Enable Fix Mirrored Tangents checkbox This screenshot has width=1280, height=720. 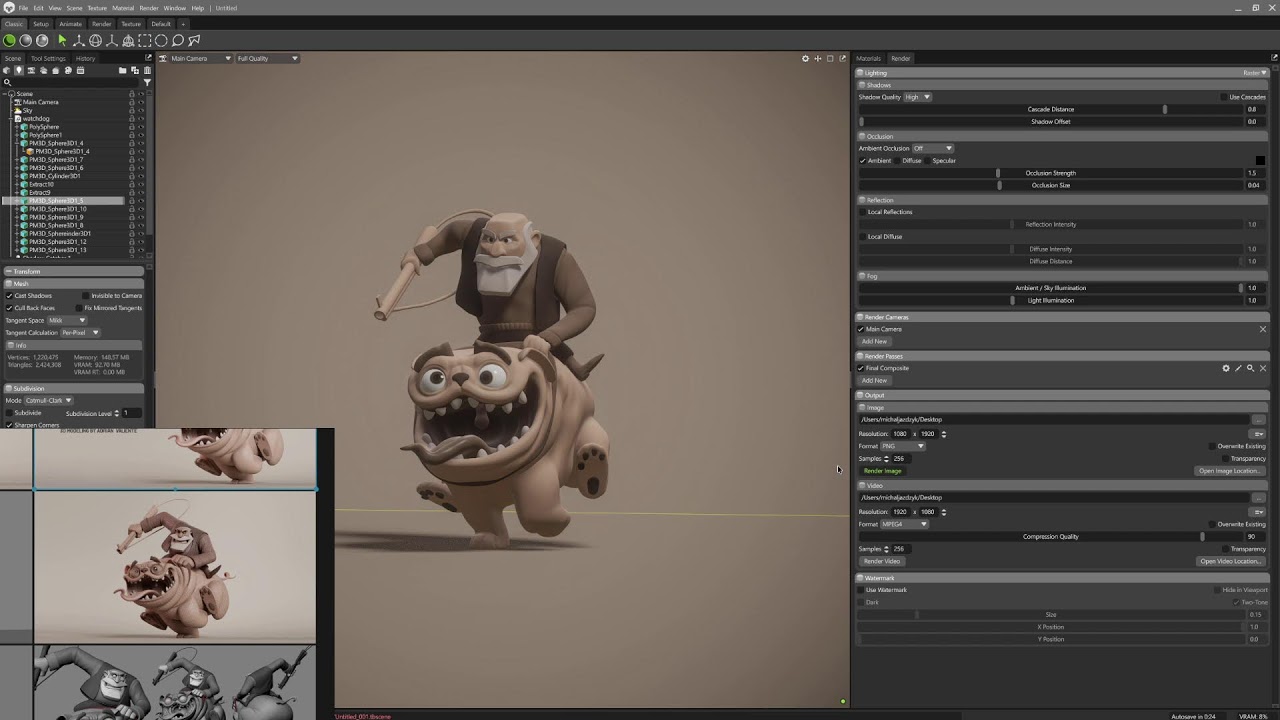[x=78, y=308]
